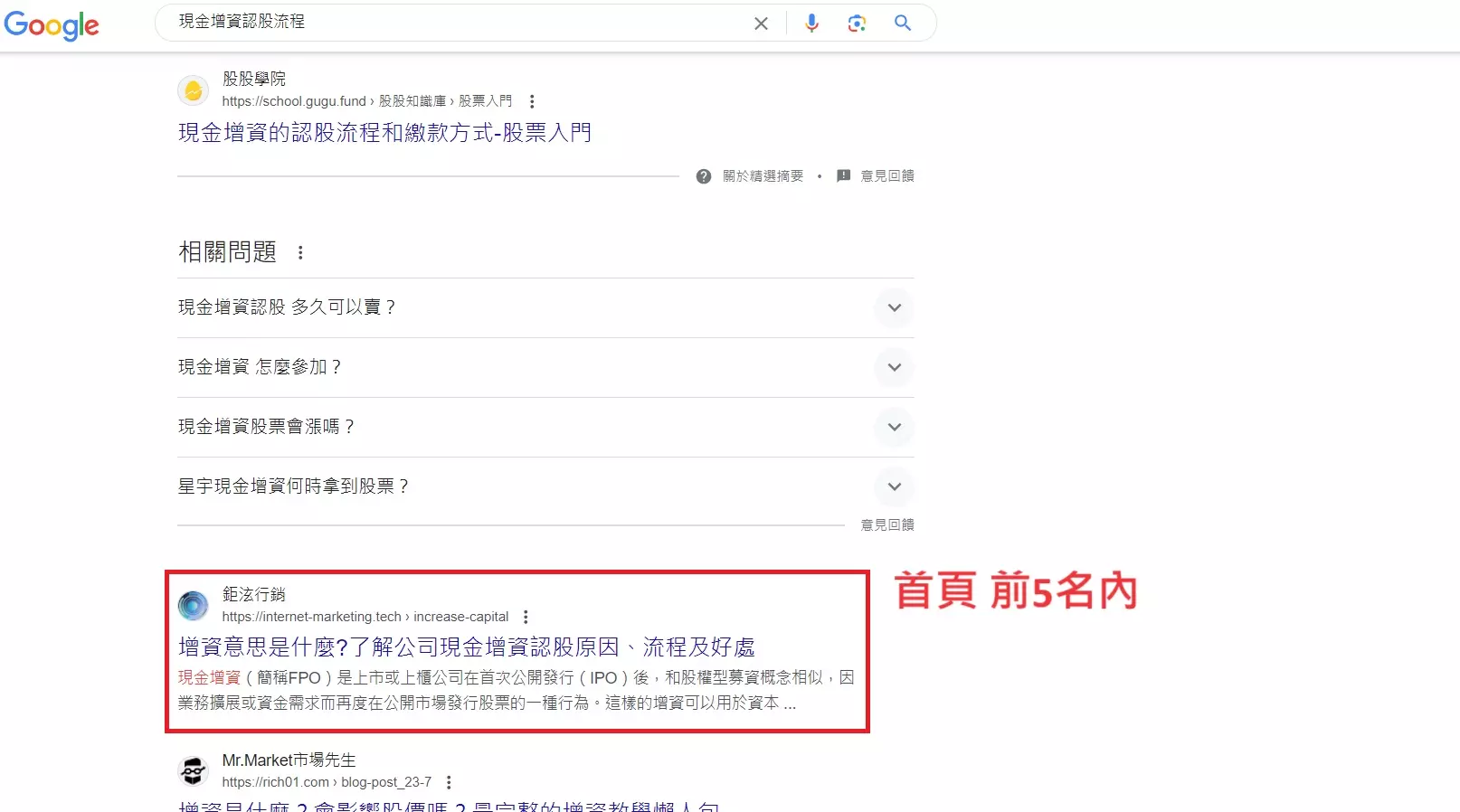
Task: Click the 鉅泫行銷 site favicon
Action: click(193, 606)
